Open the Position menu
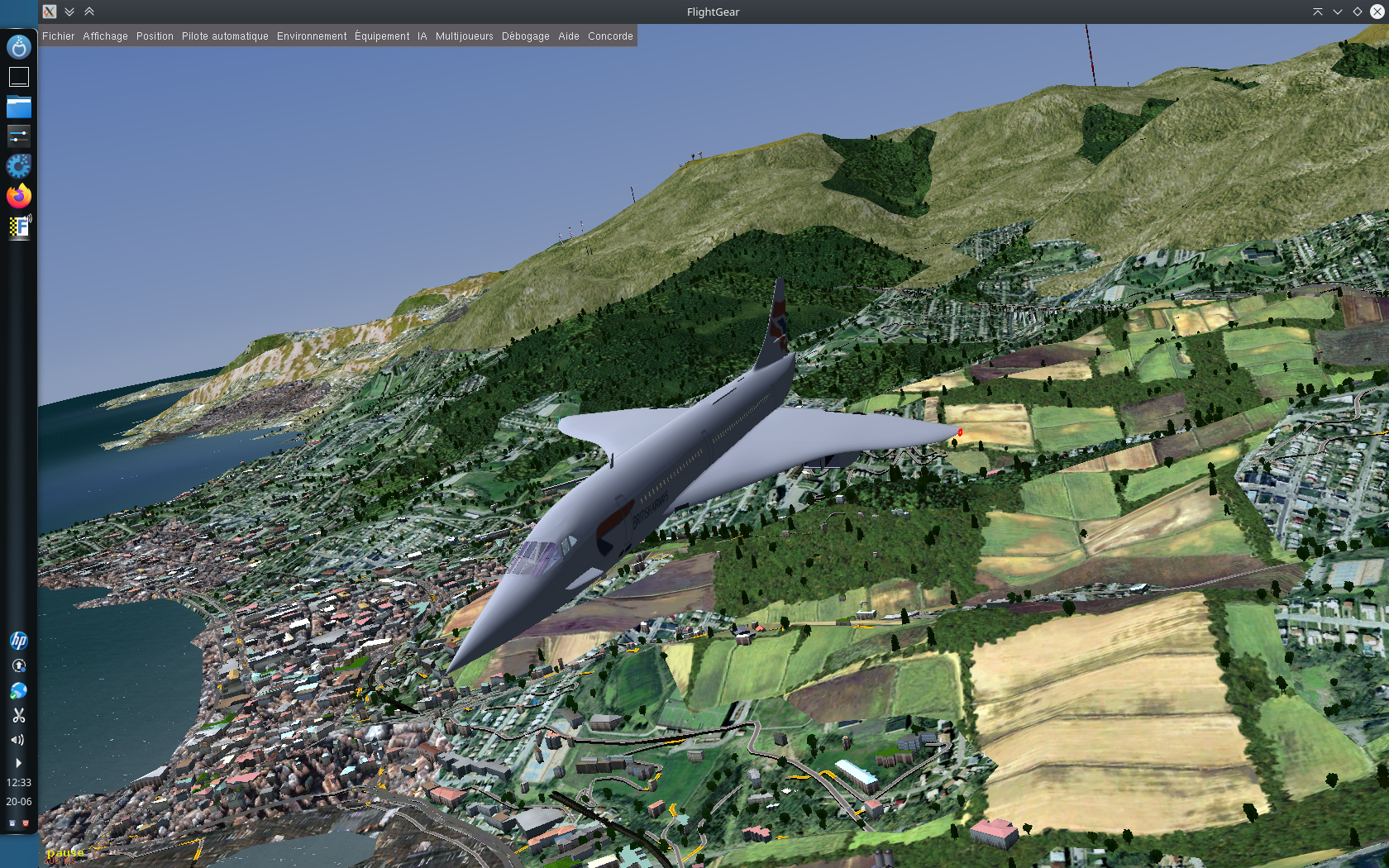Image resolution: width=1389 pixels, height=868 pixels. pyautogui.click(x=155, y=36)
